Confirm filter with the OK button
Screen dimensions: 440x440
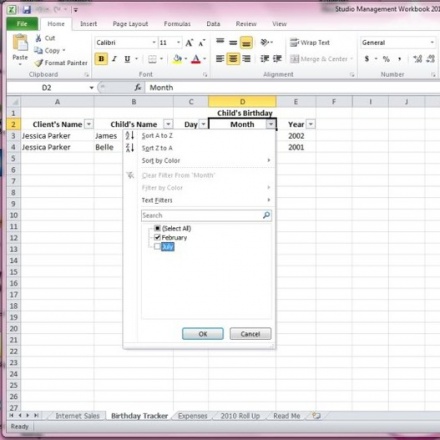(x=203, y=334)
